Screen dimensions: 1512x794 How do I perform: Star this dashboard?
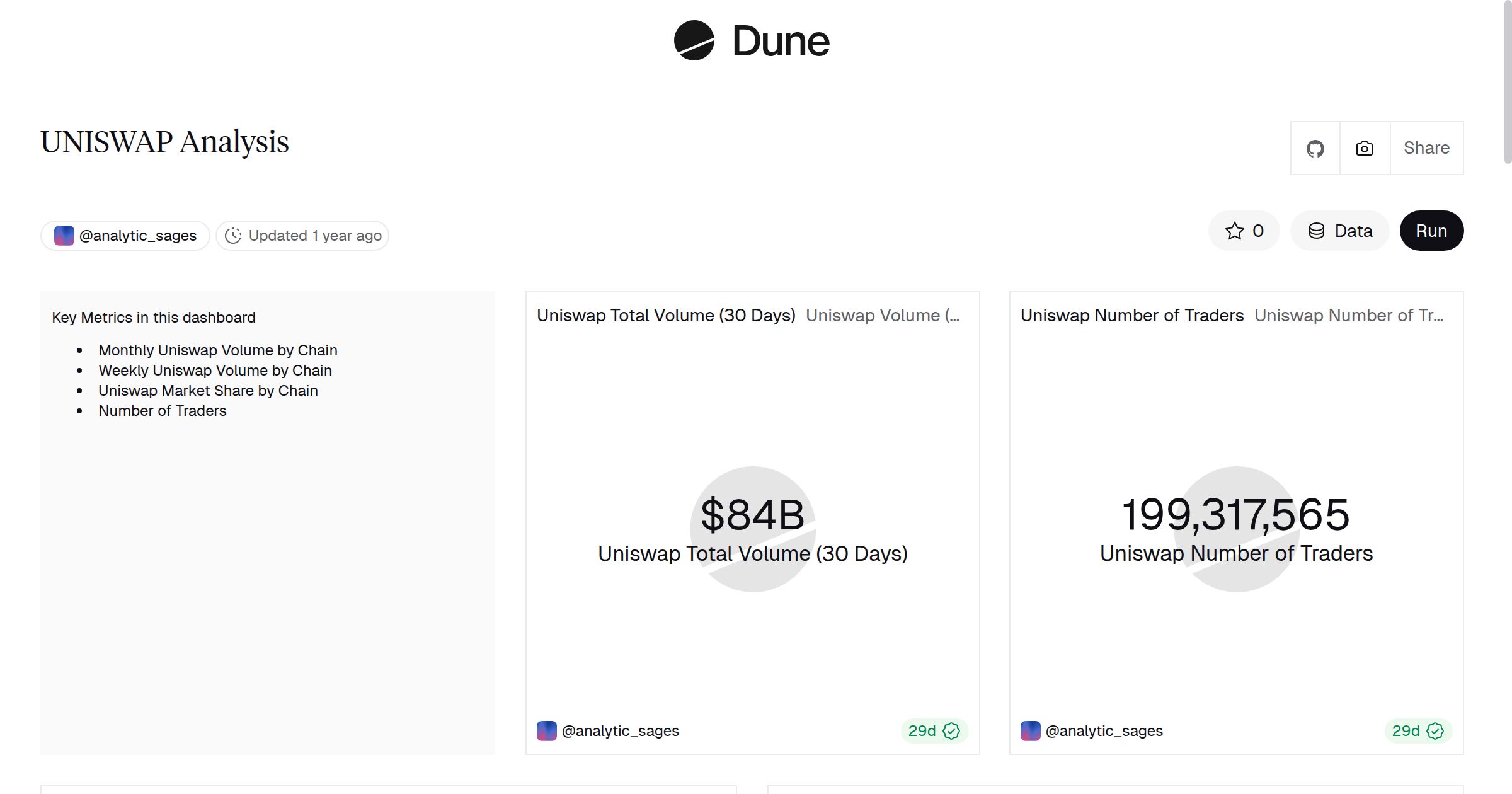tap(1244, 231)
